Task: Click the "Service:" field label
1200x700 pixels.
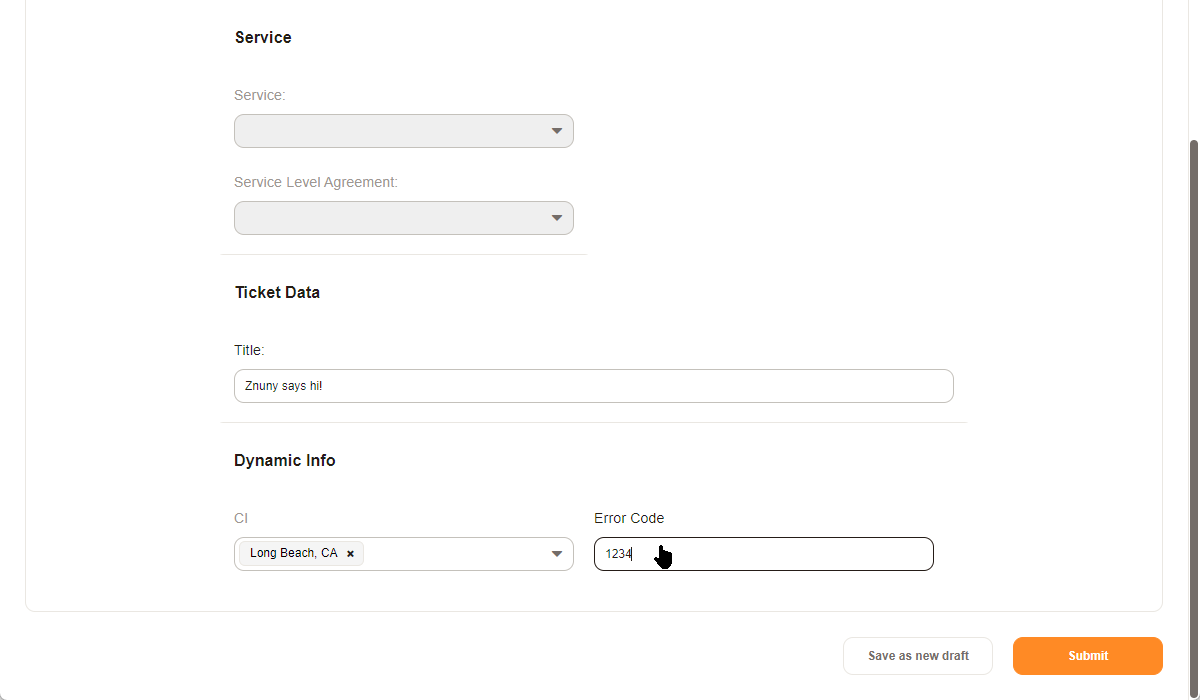Action: pos(260,95)
